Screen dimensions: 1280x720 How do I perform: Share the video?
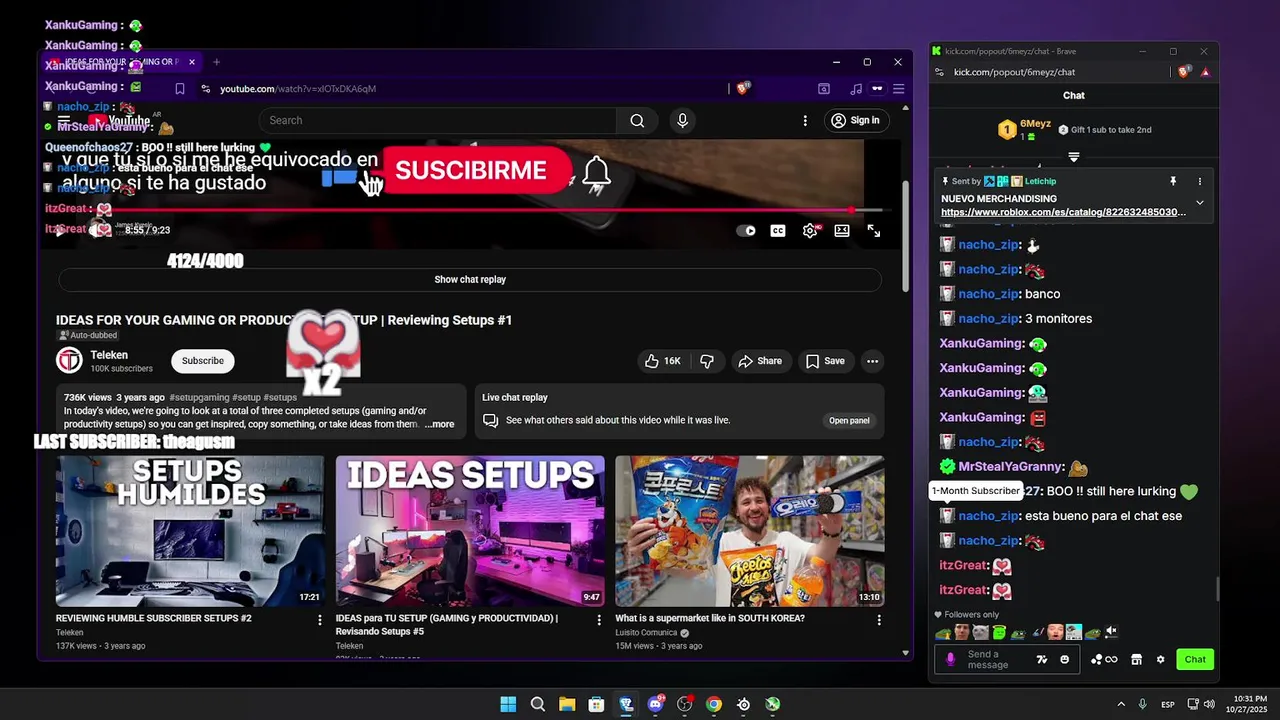tap(759, 361)
